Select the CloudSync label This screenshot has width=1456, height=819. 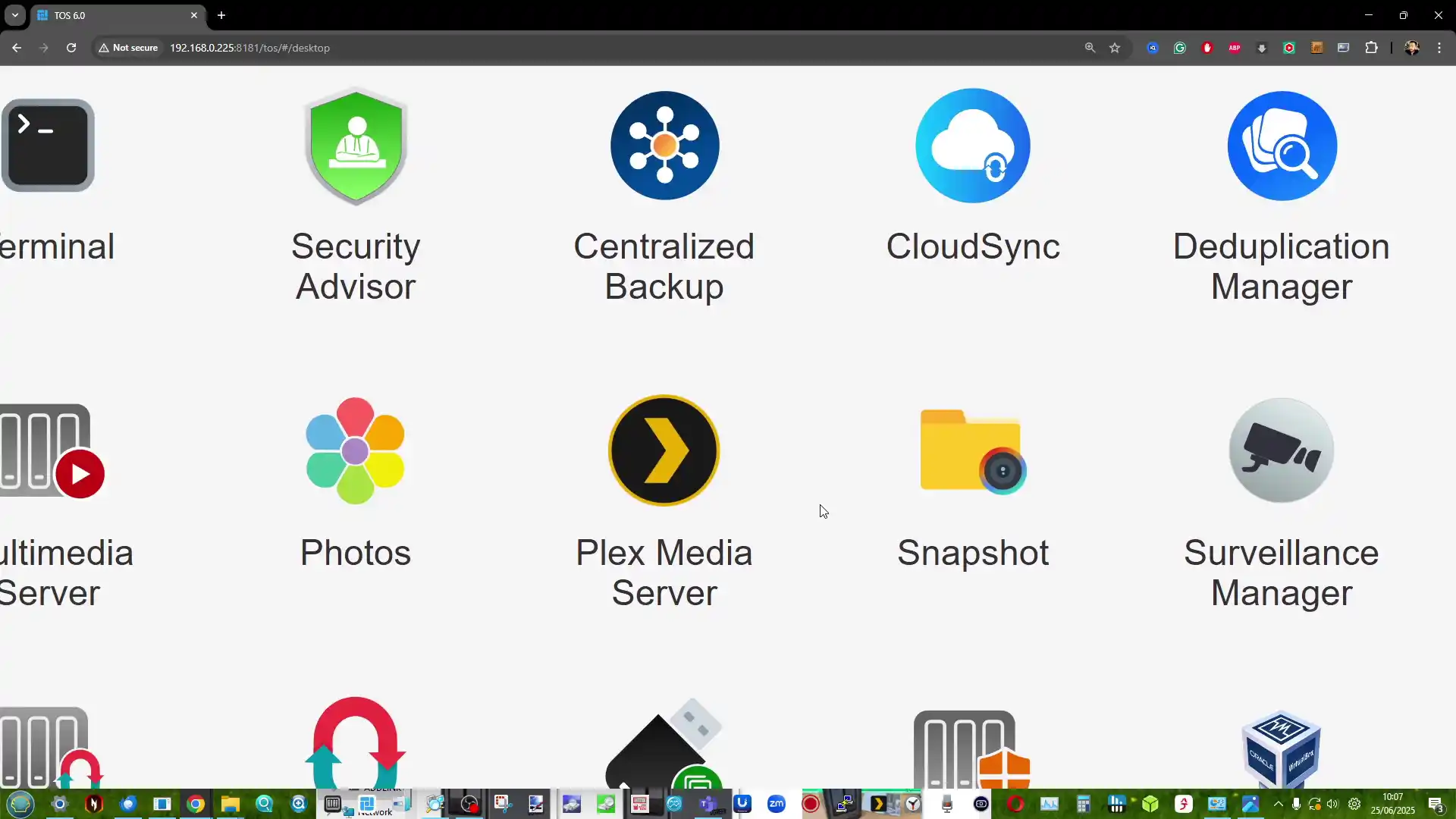[973, 246]
